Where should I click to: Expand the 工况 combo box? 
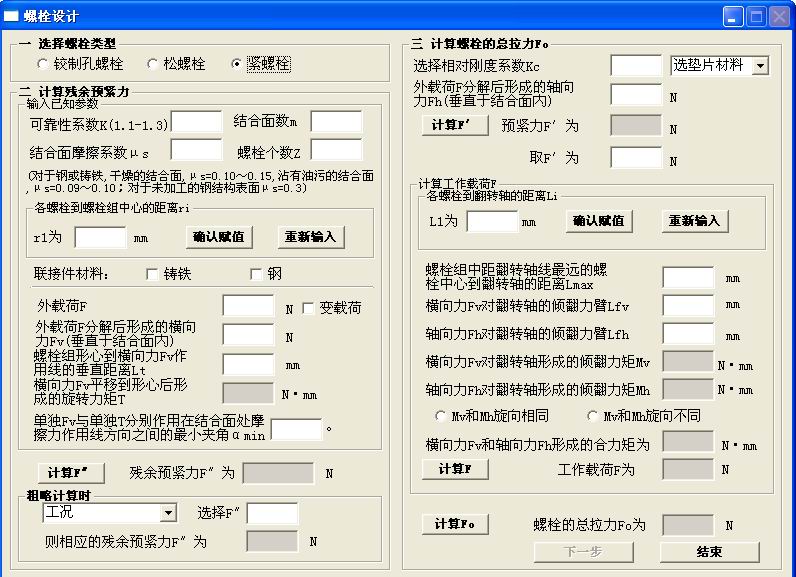tap(168, 513)
